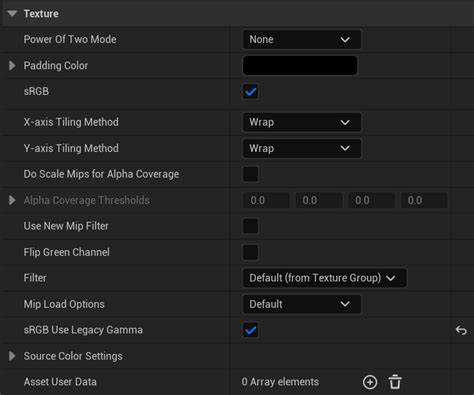This screenshot has height=395, width=474.
Task: Open the Power Of Two Mode dropdown
Action: point(302,39)
